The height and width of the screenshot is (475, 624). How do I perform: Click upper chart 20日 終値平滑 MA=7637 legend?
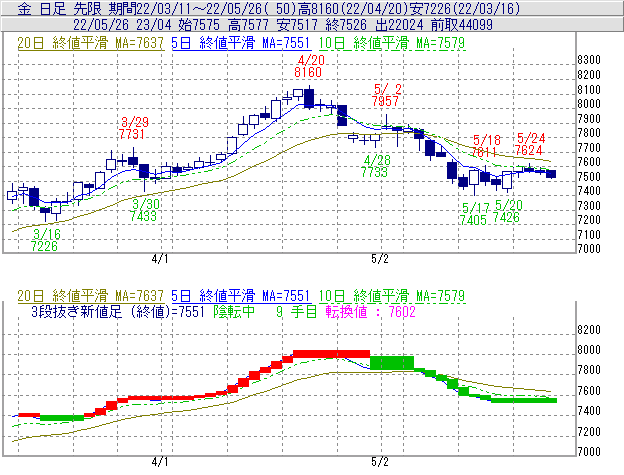pos(91,43)
